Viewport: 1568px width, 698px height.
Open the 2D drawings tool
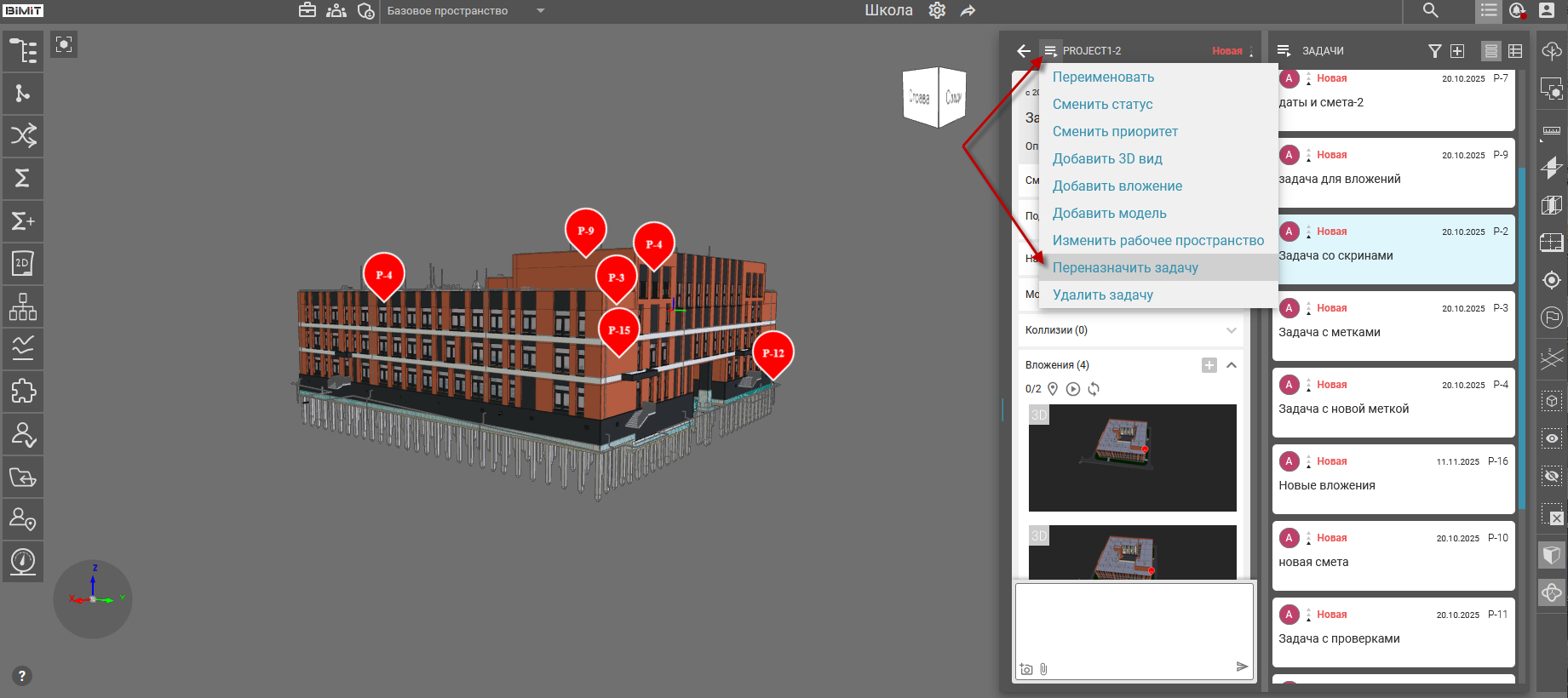pyautogui.click(x=23, y=264)
